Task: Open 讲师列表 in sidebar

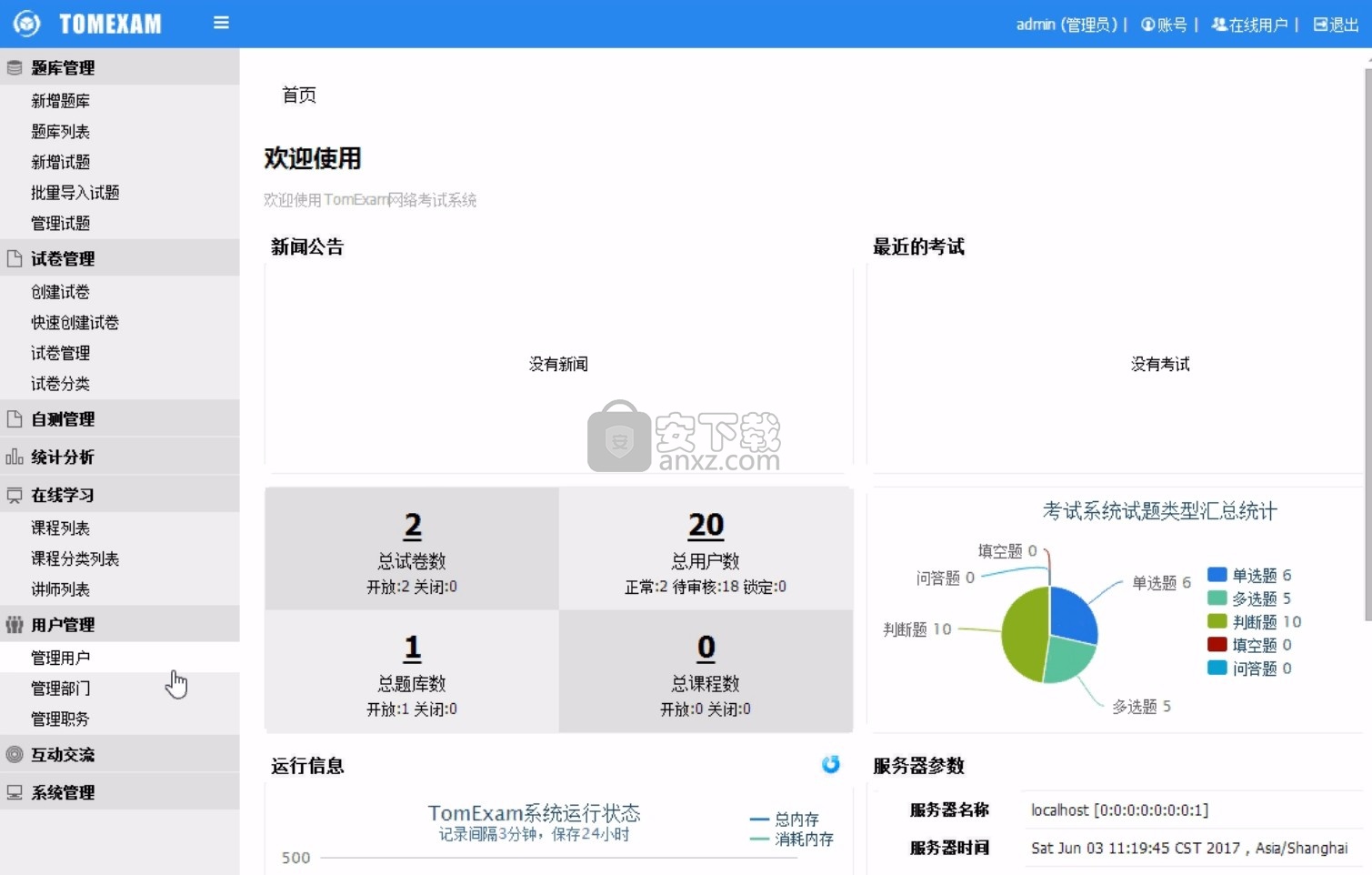Action: click(60, 589)
